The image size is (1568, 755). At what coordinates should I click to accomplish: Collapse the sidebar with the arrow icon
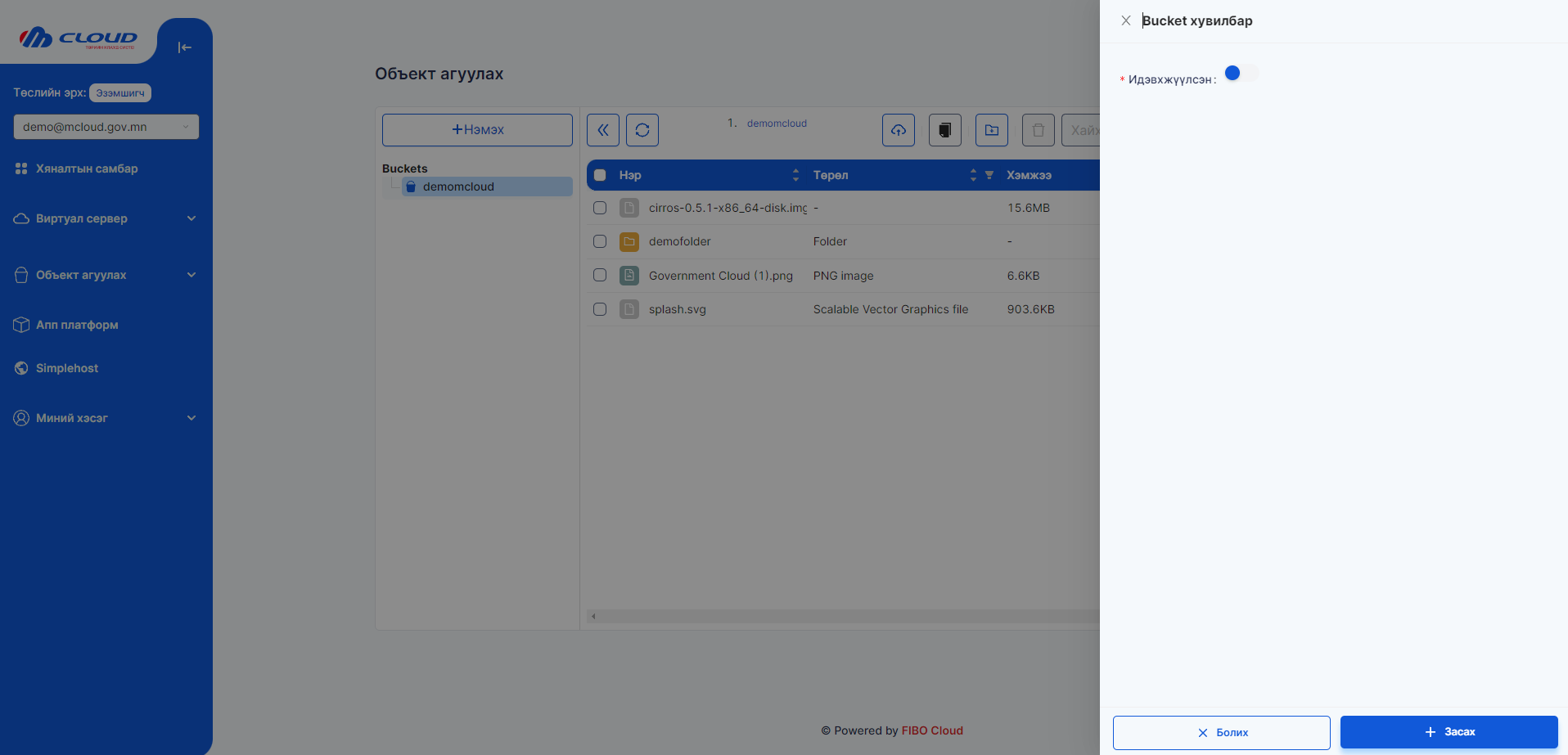[x=184, y=47]
